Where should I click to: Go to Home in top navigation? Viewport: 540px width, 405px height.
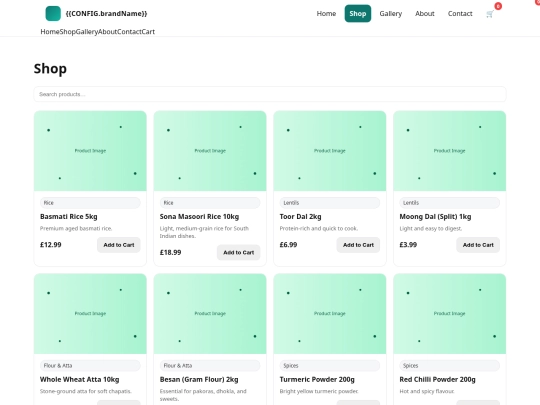pos(326,13)
